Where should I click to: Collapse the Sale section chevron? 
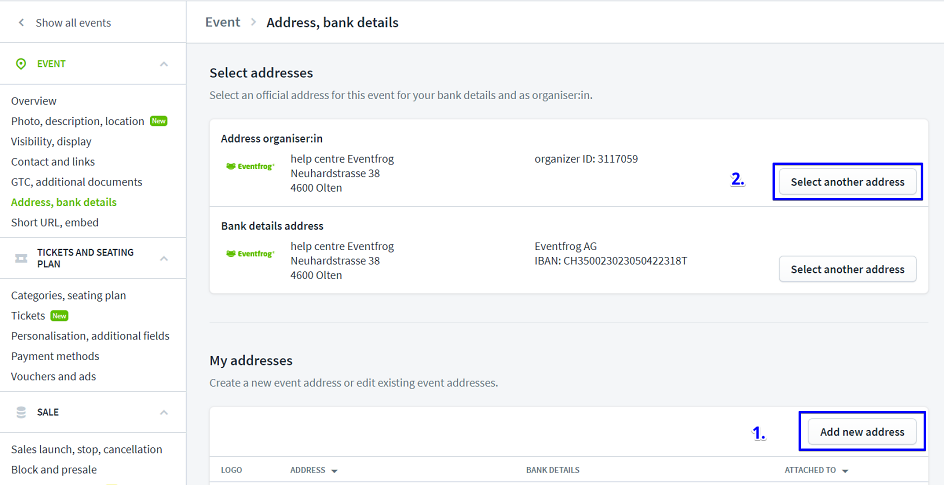(164, 412)
